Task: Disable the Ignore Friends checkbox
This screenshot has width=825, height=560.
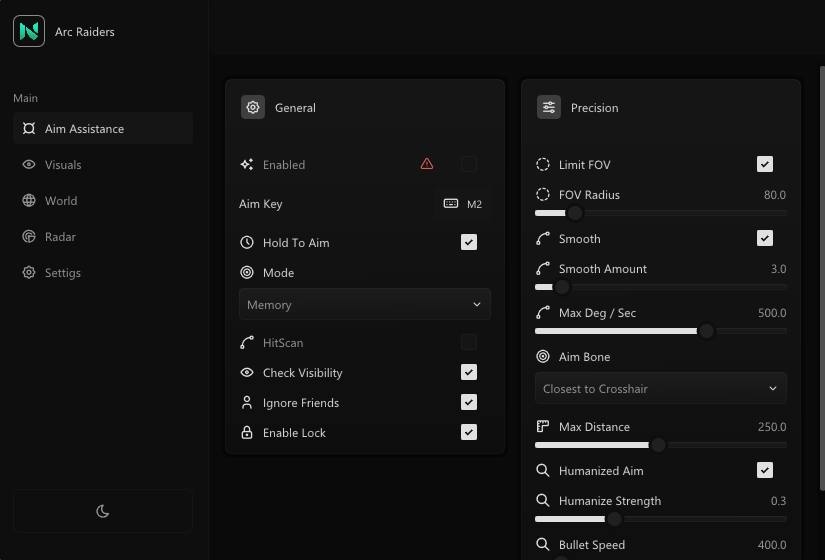Action: (469, 402)
